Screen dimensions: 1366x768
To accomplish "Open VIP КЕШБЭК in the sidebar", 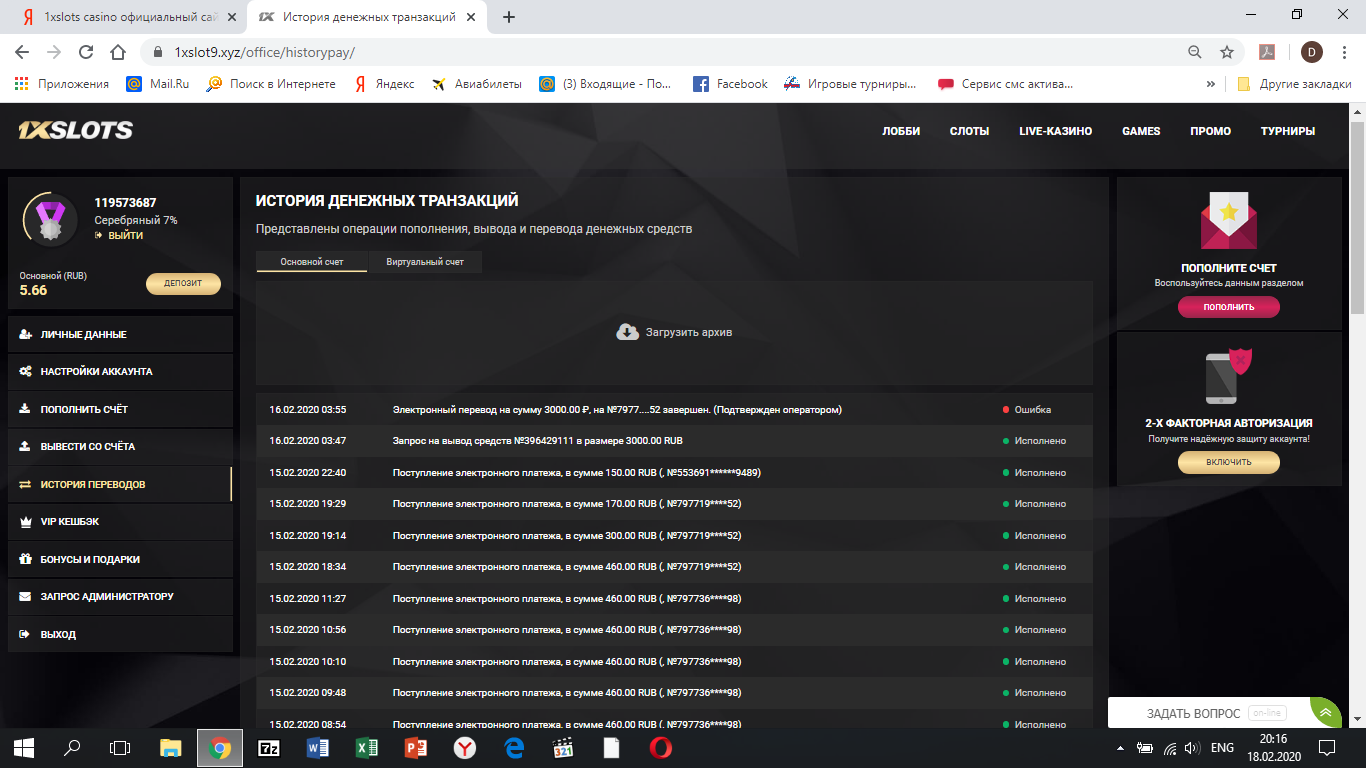I will click(x=120, y=521).
